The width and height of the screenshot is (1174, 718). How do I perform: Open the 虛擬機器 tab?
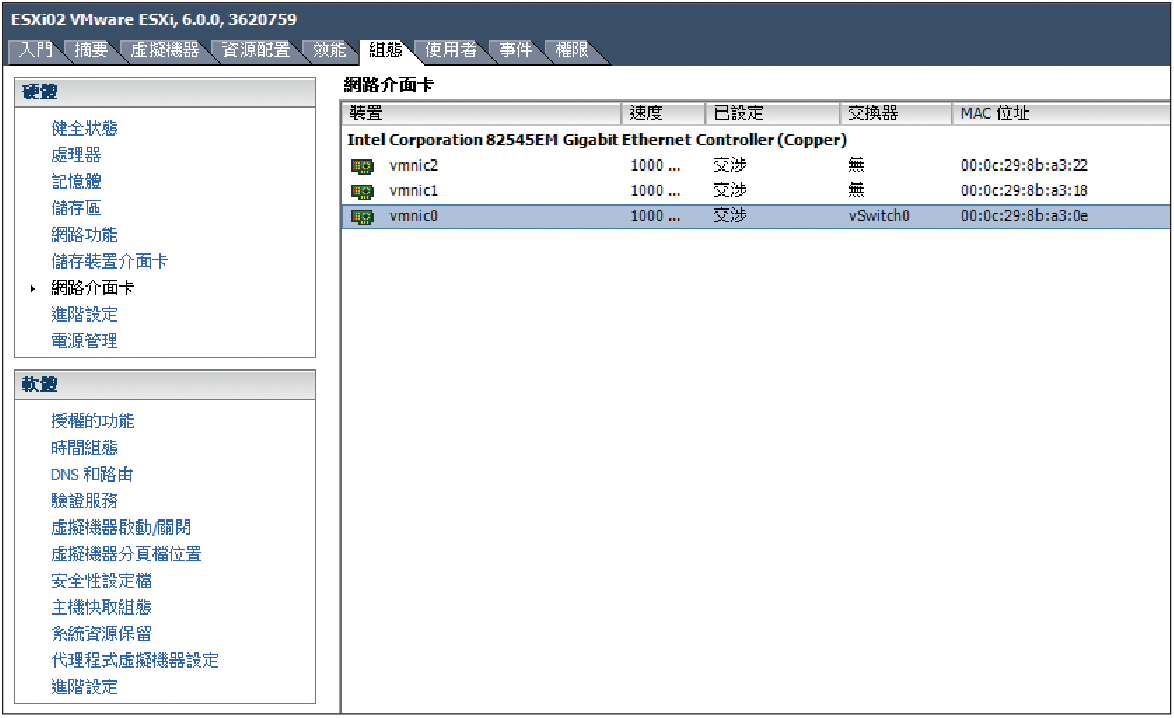pyautogui.click(x=165, y=50)
